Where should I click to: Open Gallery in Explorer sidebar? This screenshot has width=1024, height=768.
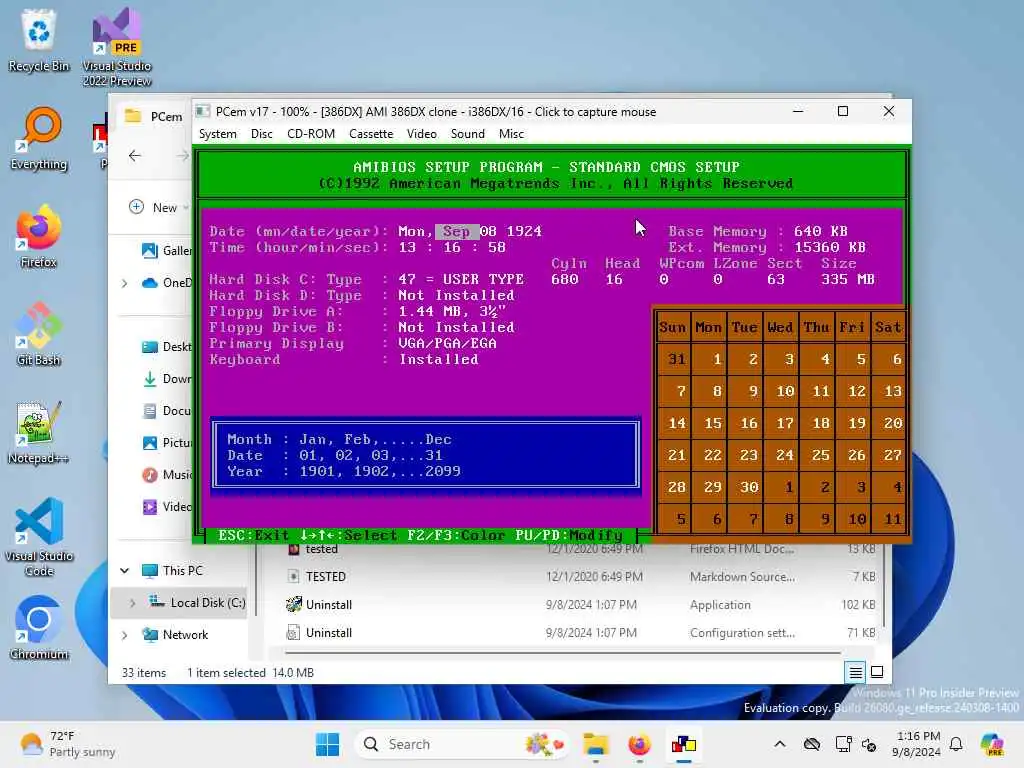click(166, 251)
